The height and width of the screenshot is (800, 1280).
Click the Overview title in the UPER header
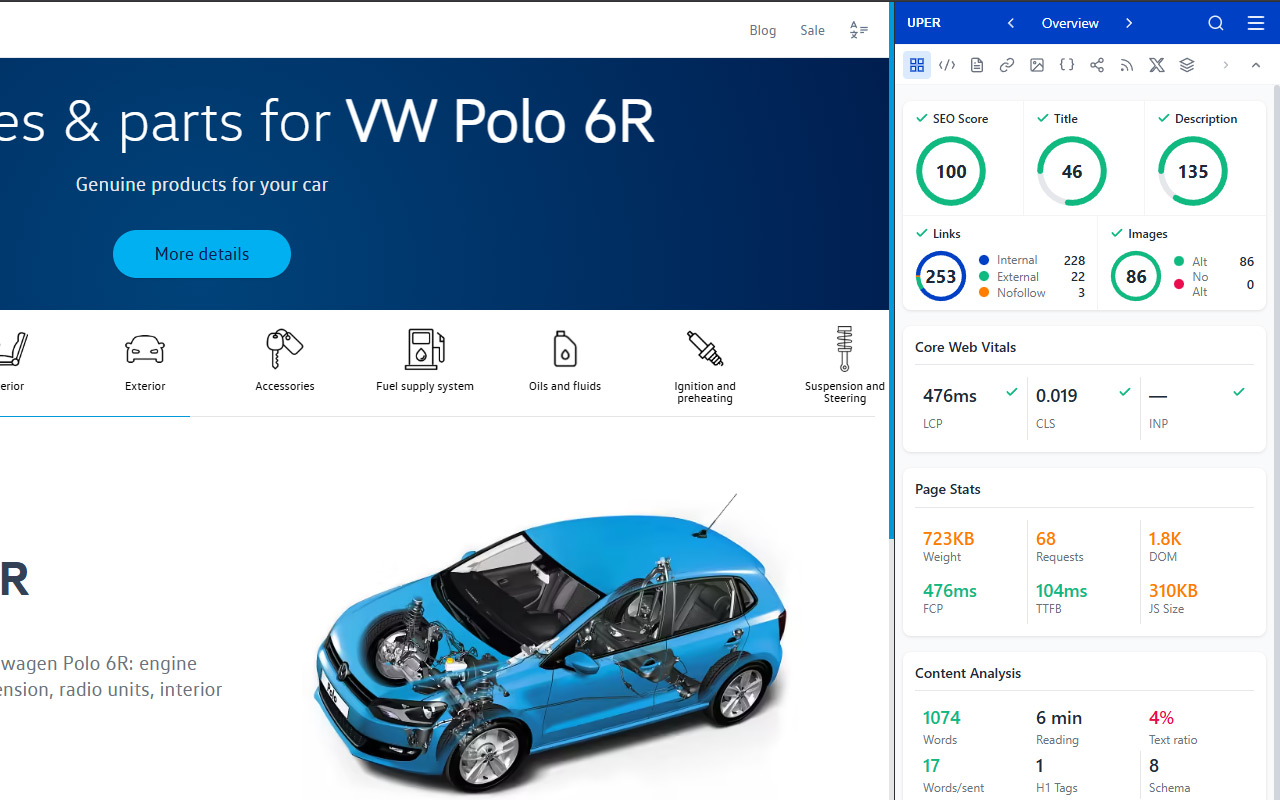[x=1070, y=23]
